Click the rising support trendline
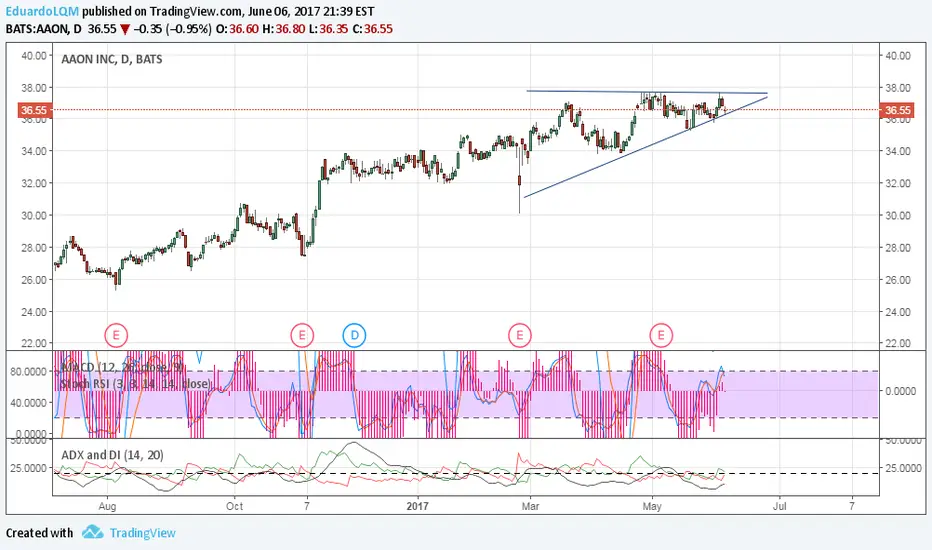This screenshot has height=550, width=932. [x=646, y=146]
